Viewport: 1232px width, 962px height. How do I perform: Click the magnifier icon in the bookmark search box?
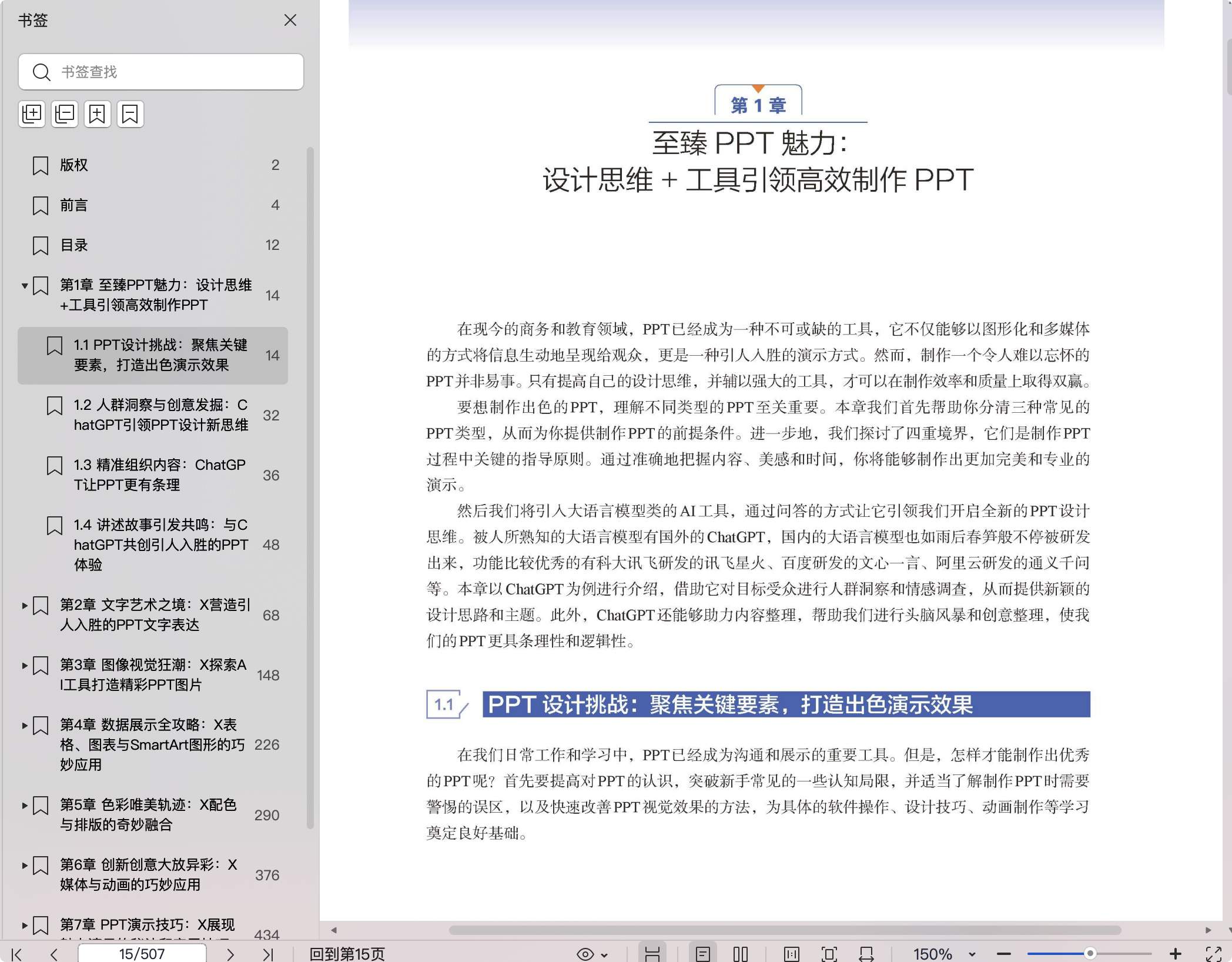coord(41,72)
